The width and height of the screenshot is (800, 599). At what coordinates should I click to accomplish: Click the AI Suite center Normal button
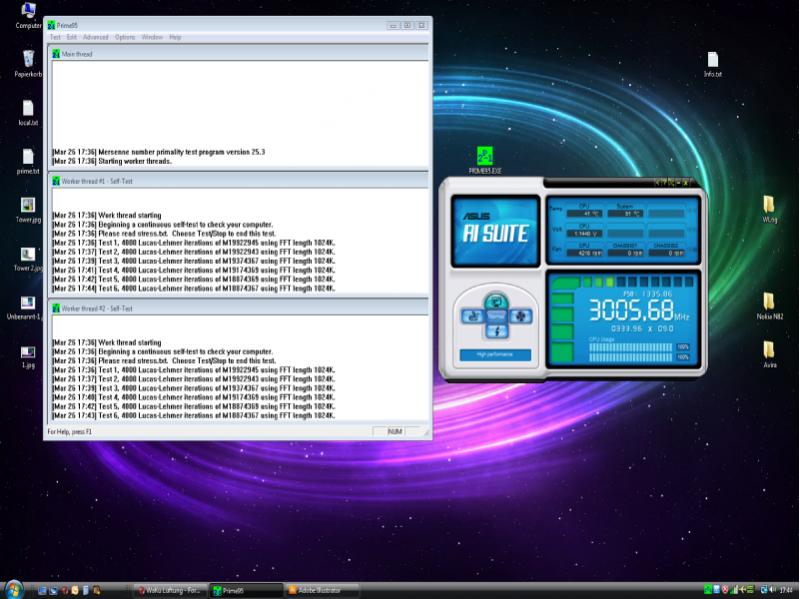point(496,316)
